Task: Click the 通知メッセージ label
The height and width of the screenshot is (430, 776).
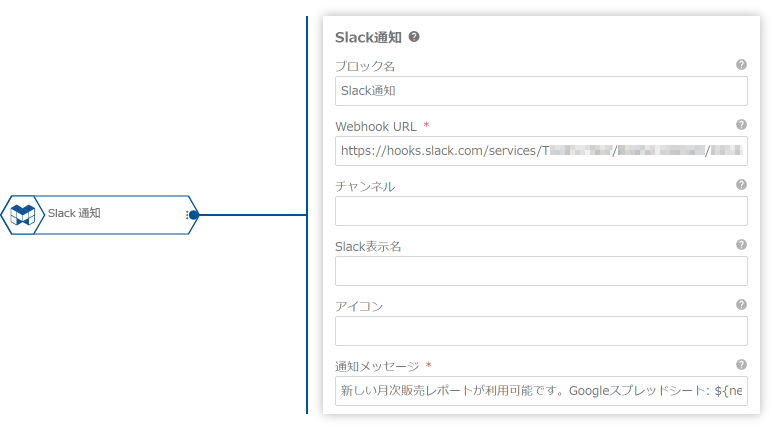Action: coord(377,366)
